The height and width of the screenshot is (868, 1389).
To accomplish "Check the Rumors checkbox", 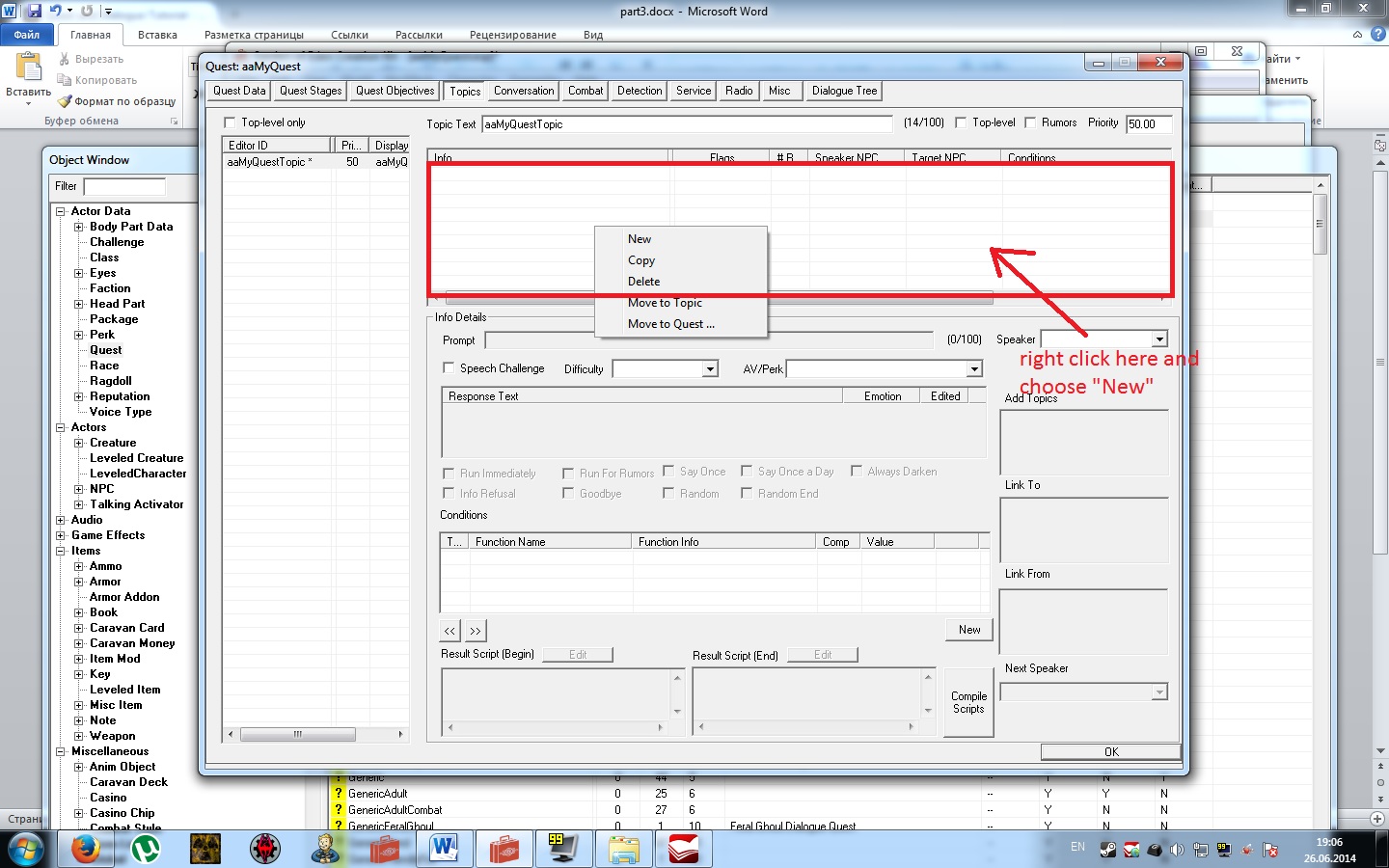I will pyautogui.click(x=1030, y=122).
